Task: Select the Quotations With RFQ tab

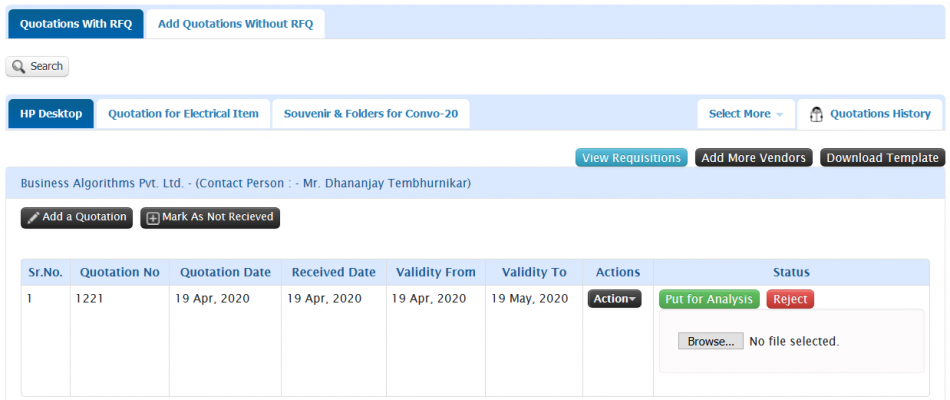Action: coord(76,24)
